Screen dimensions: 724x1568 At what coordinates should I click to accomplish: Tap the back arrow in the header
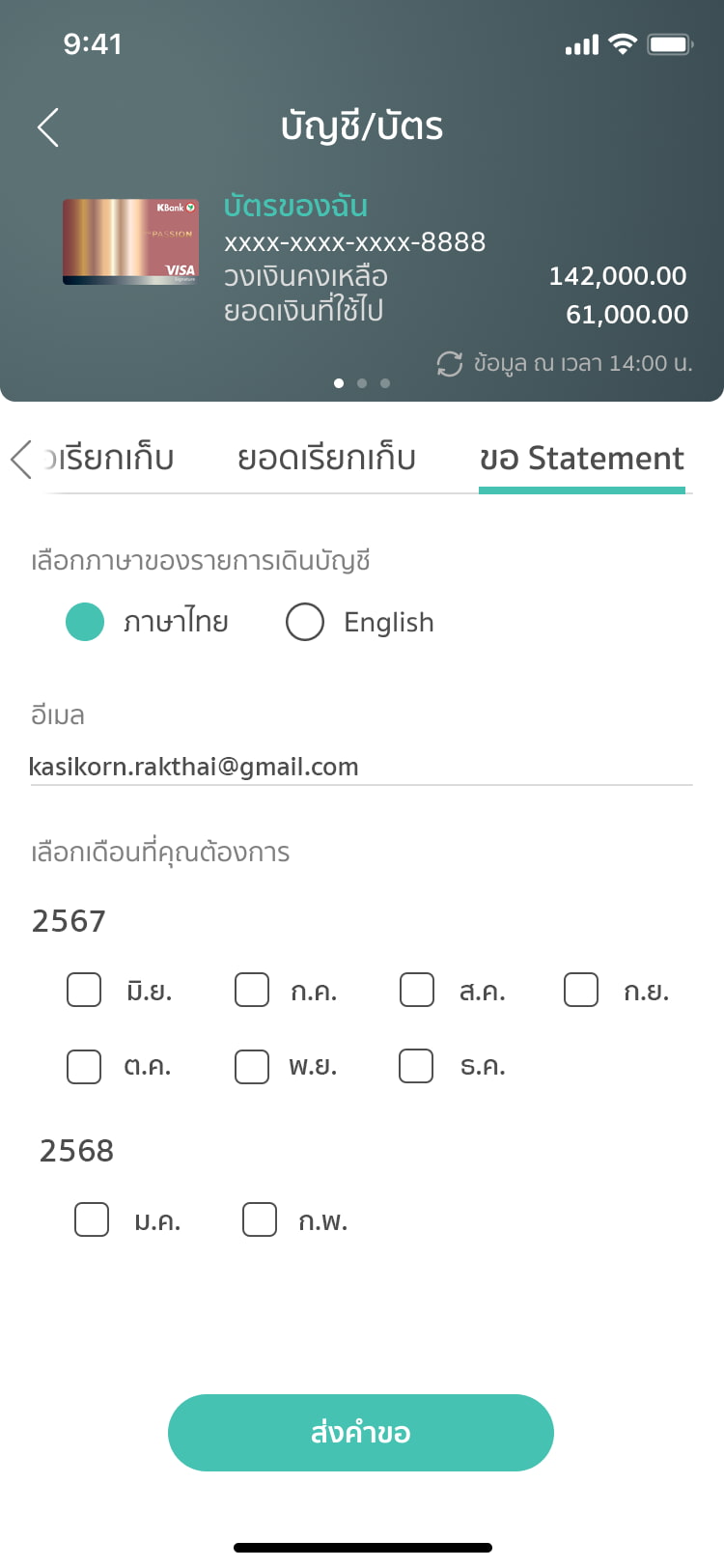point(48,127)
